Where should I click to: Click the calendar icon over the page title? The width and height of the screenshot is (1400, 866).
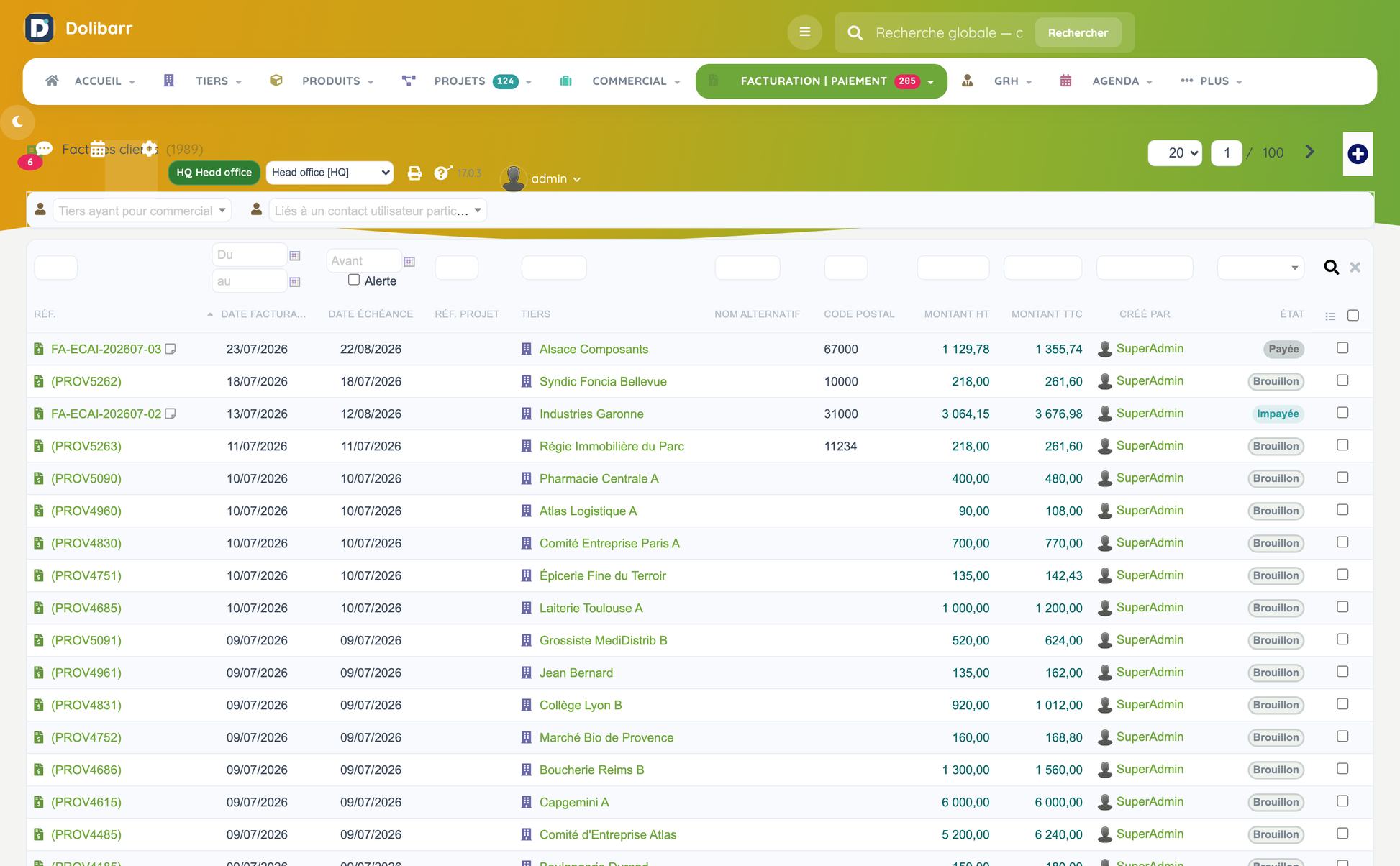click(98, 149)
